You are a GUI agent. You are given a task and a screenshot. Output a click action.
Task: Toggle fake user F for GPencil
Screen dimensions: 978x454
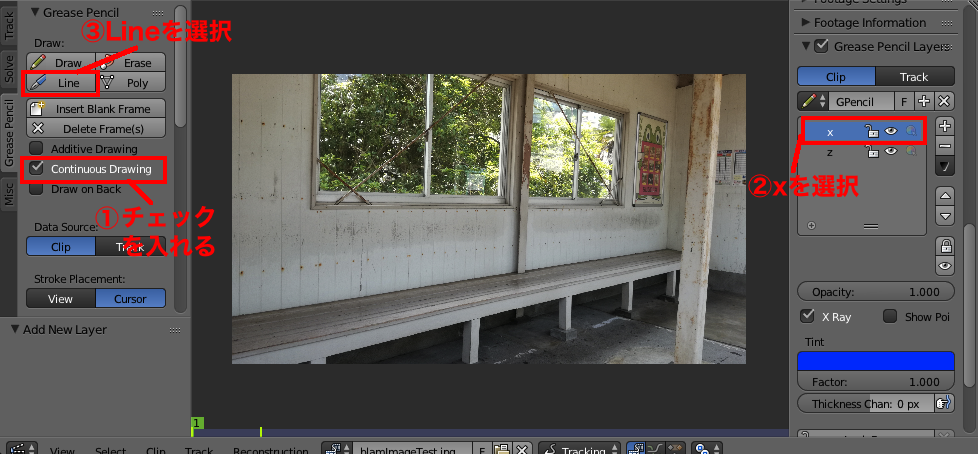click(x=904, y=101)
